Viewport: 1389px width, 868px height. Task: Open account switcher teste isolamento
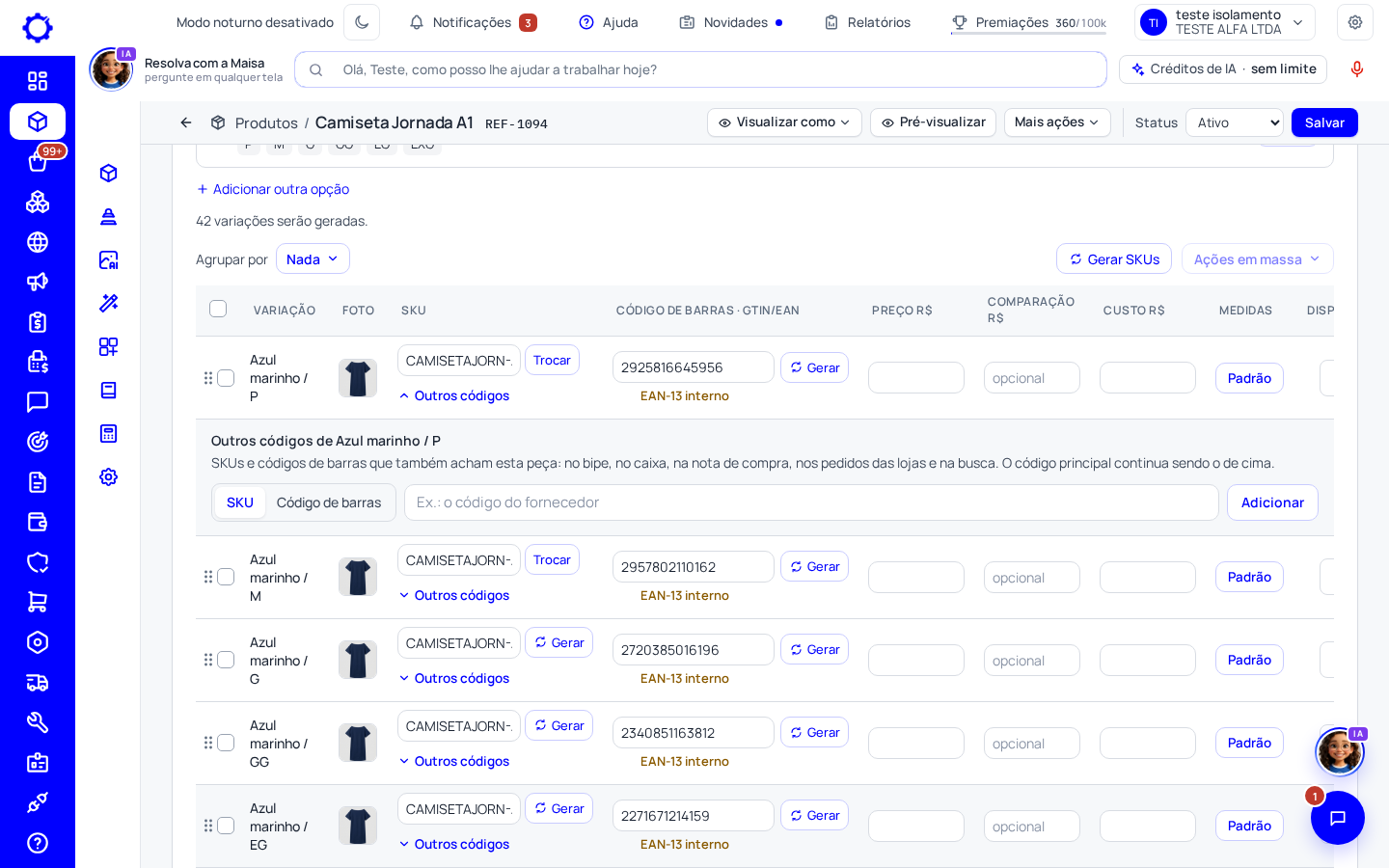pos(1225,22)
